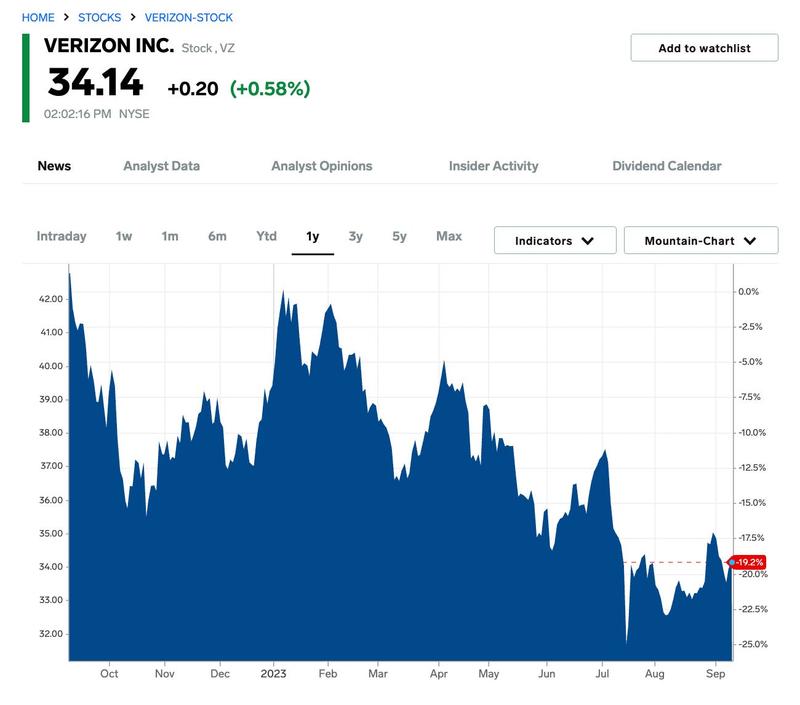This screenshot has height=705, width=800.
Task: Select the News tab
Action: 54,166
